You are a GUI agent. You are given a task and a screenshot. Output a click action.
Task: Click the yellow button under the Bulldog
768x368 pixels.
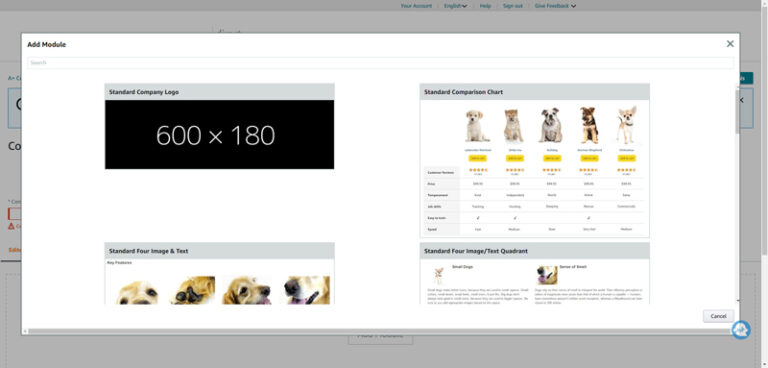coord(552,158)
